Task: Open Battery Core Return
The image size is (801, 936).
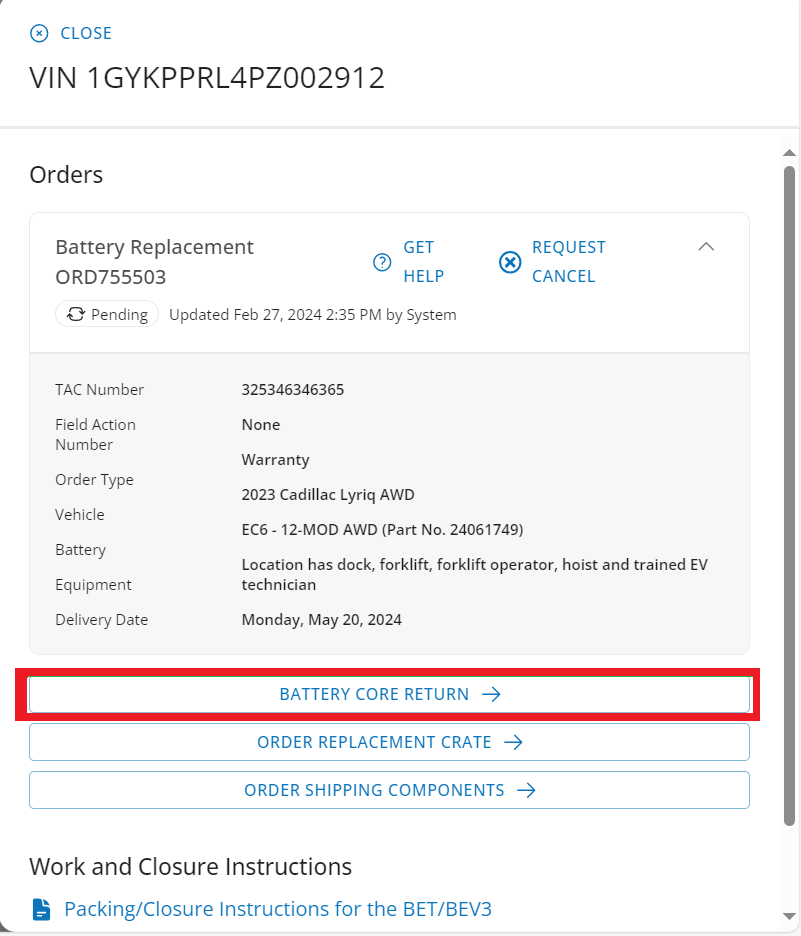Action: [x=389, y=693]
